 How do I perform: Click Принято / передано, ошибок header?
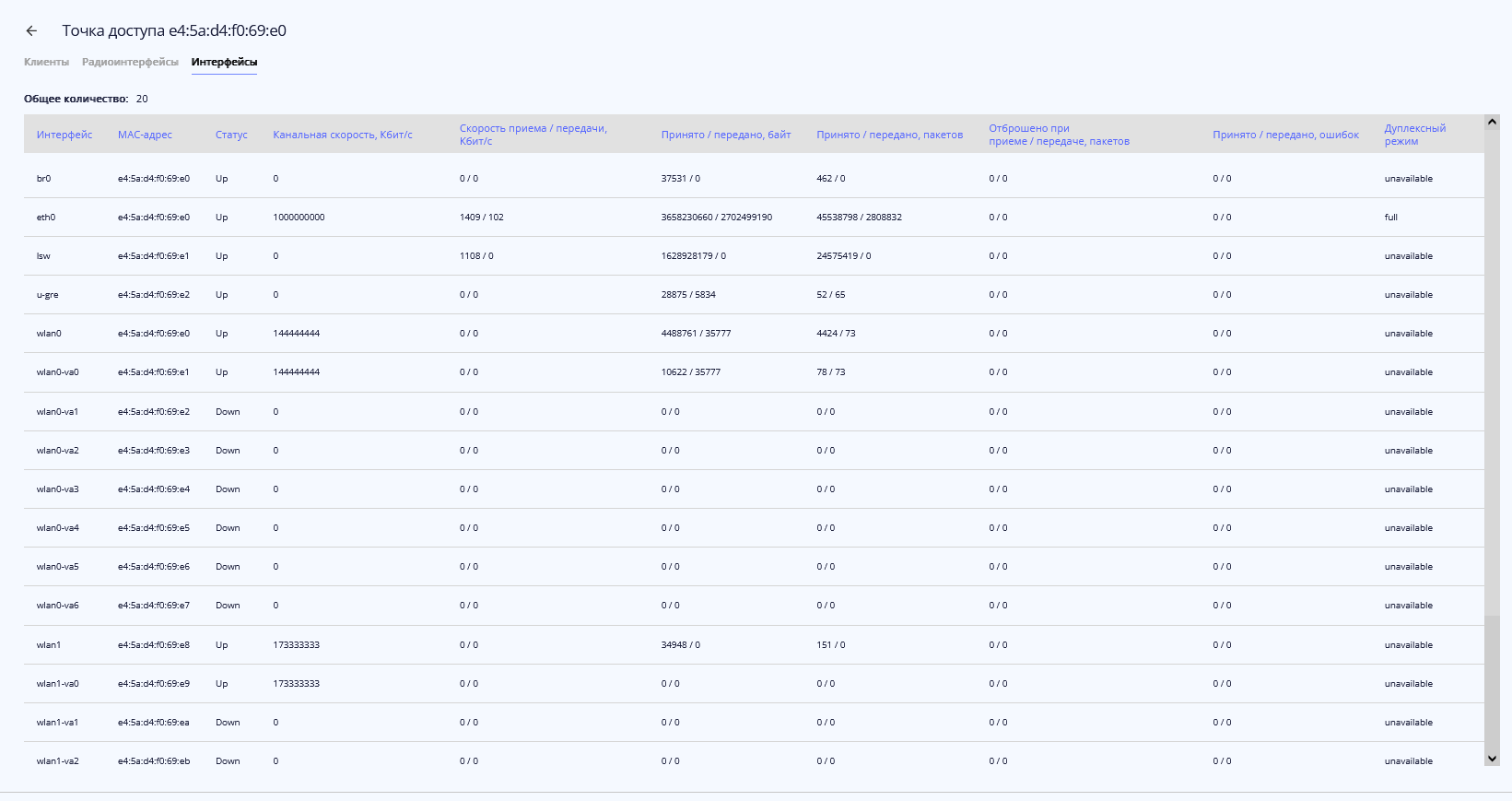[1285, 135]
